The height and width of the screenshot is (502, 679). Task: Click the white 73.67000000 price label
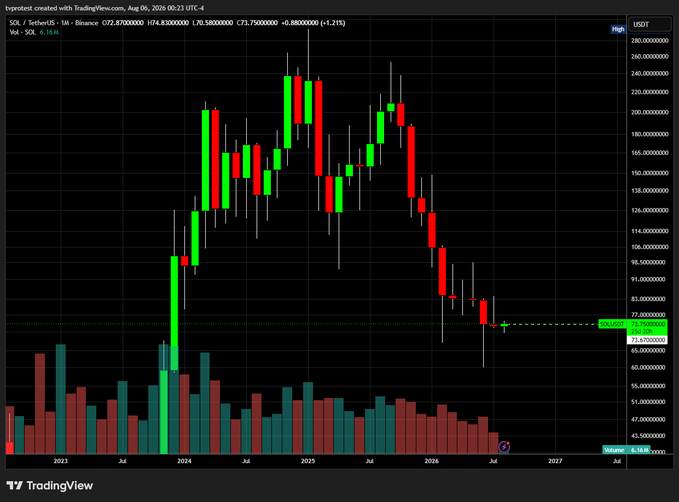(647, 340)
